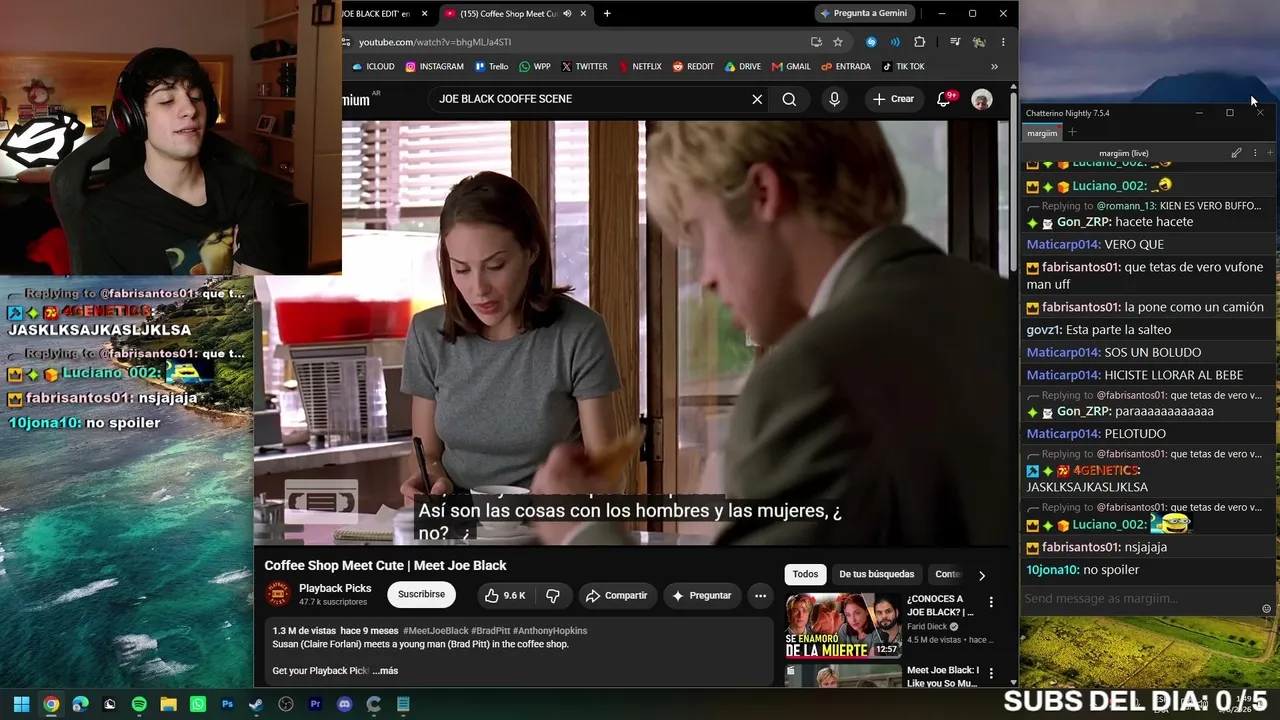Open the SE ENAMORÓ DE LA MUERTE thumbnail

[843, 626]
